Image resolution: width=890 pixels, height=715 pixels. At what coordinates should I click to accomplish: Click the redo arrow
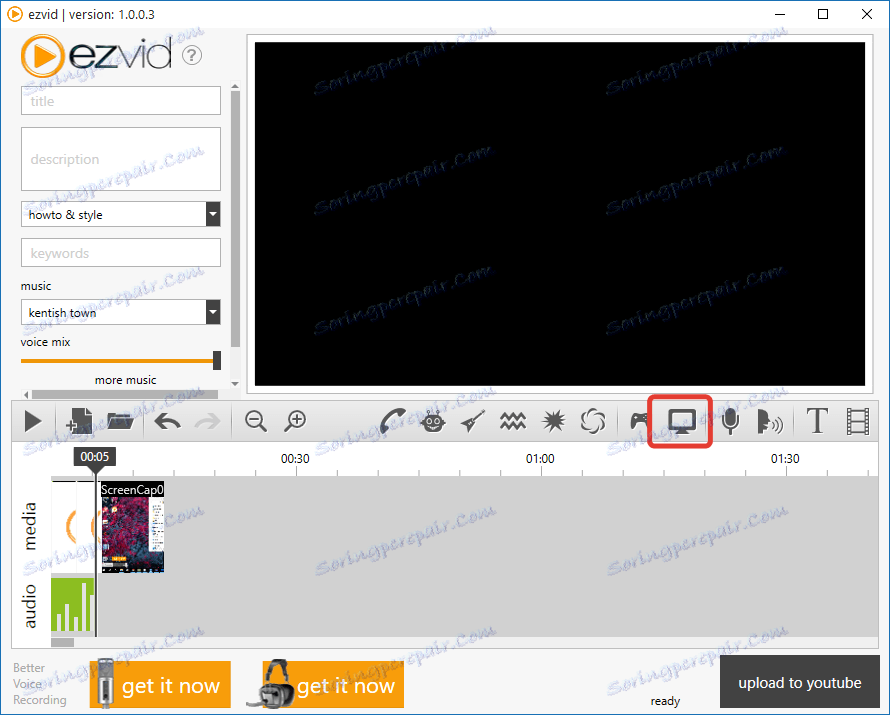(x=208, y=422)
